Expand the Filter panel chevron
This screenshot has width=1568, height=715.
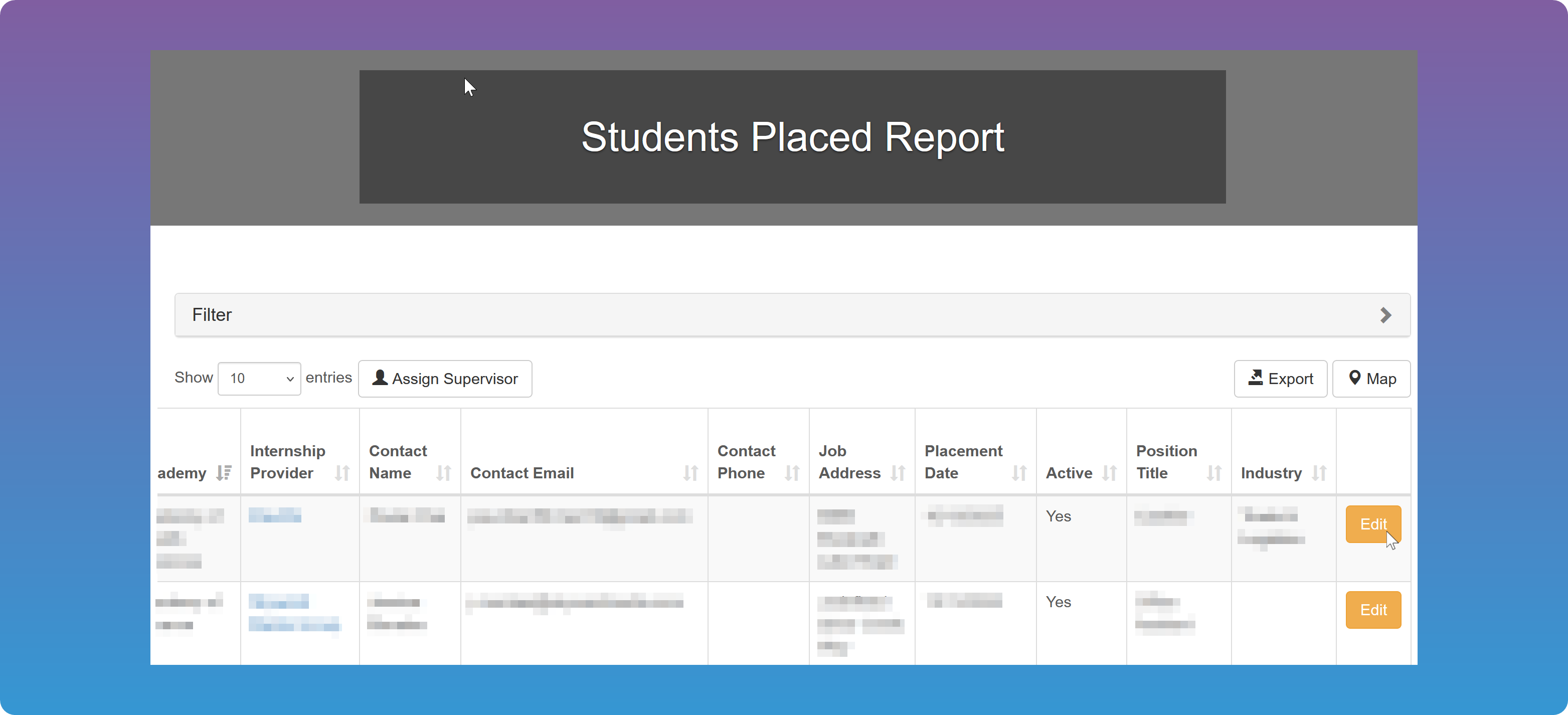pyautogui.click(x=1385, y=315)
